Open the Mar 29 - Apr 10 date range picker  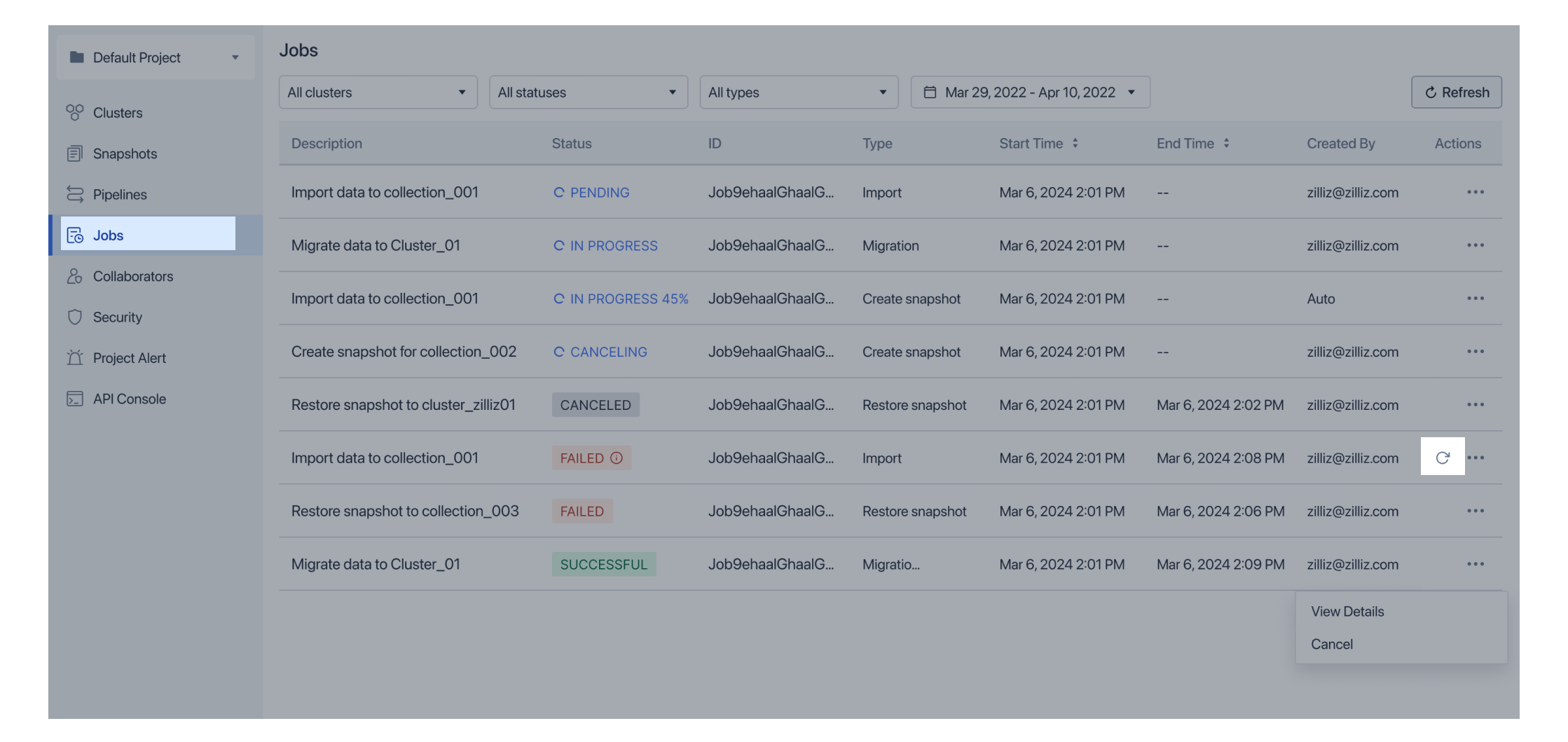(1030, 92)
